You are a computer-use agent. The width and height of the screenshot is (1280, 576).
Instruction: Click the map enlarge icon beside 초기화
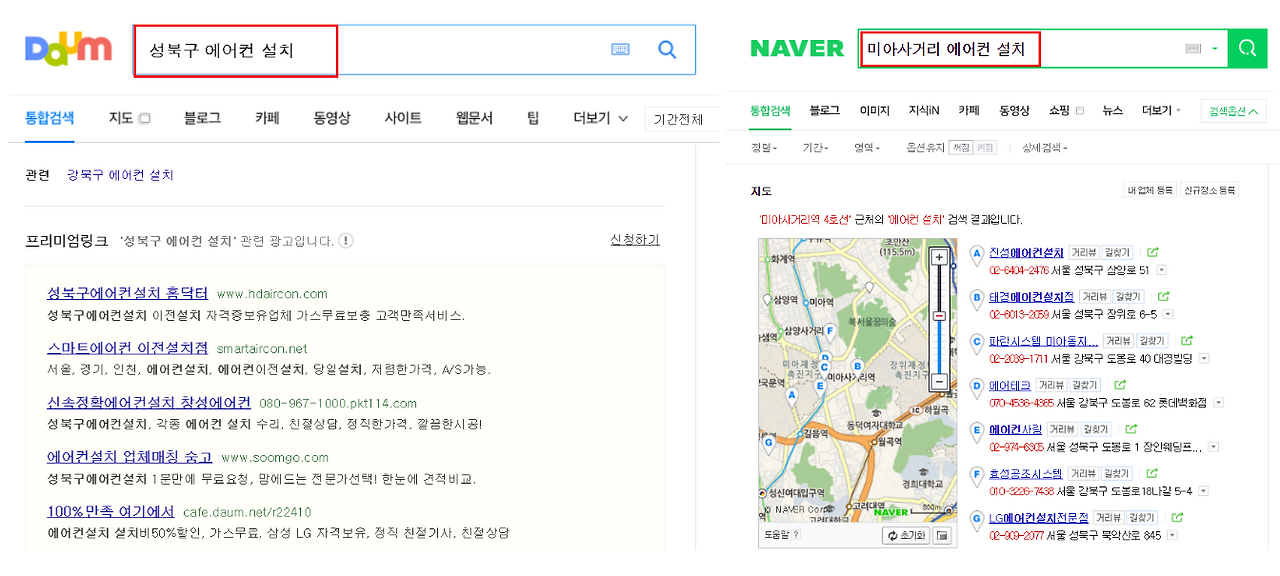pos(942,536)
